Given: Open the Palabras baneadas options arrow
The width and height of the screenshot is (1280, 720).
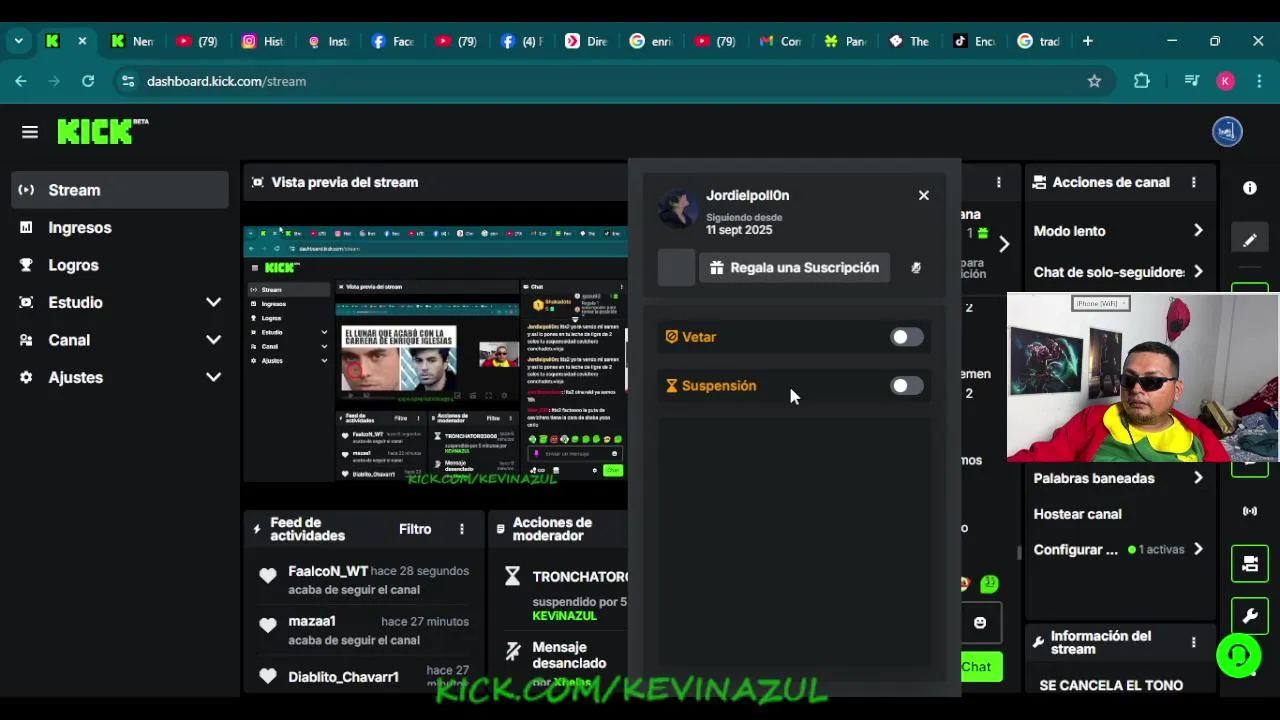Looking at the screenshot, I should click(1198, 478).
